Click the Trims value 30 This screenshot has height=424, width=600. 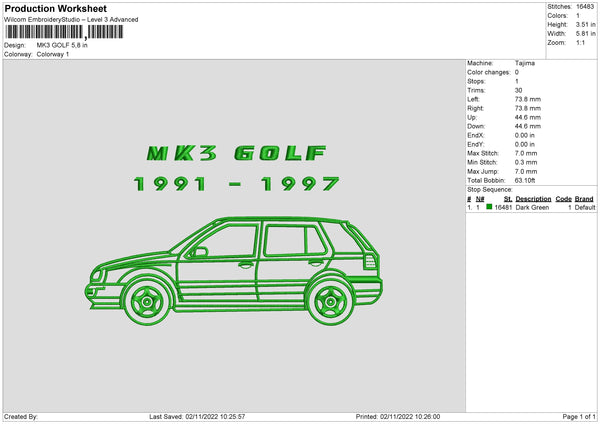(x=518, y=90)
